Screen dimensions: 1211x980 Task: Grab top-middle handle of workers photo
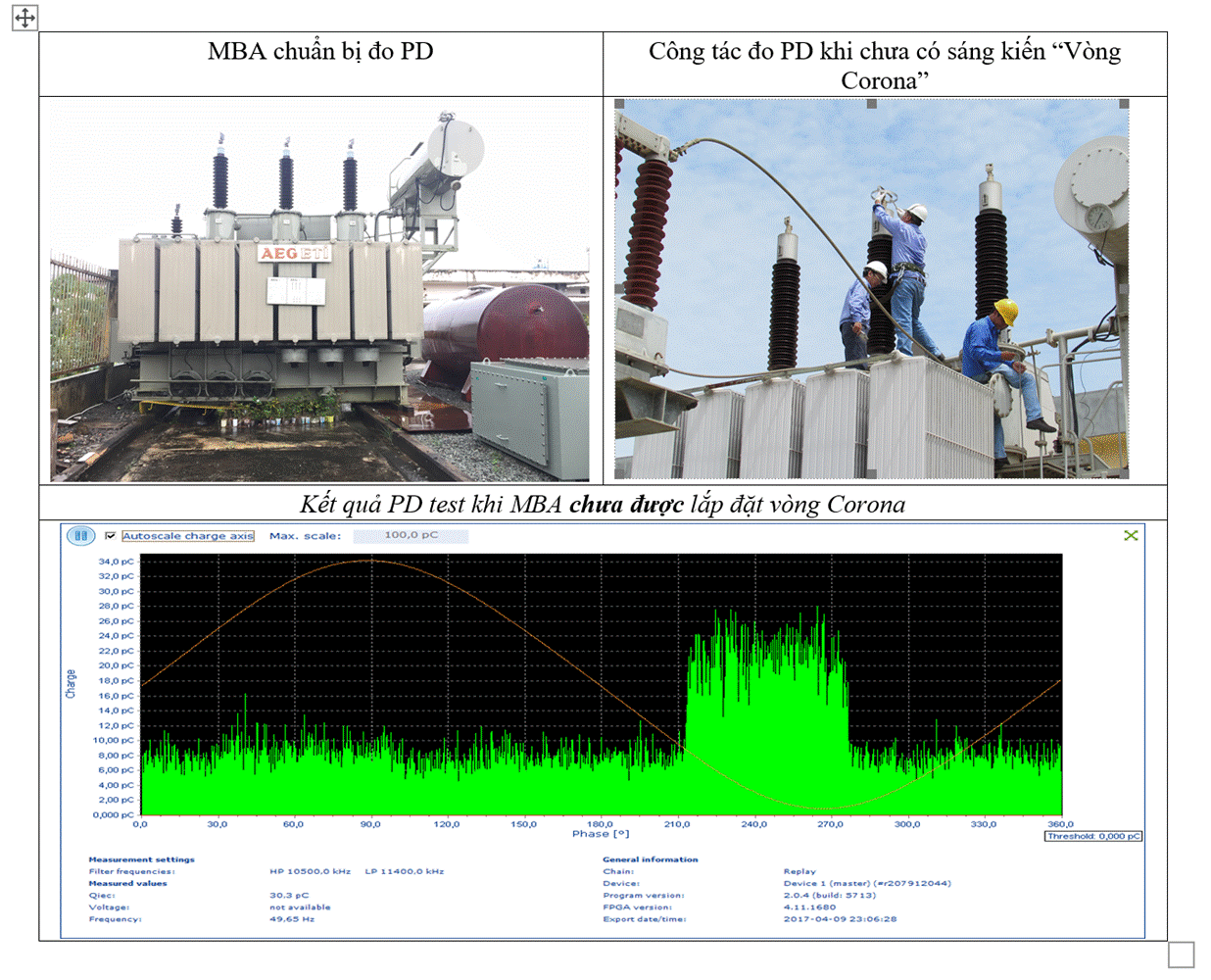click(x=871, y=104)
